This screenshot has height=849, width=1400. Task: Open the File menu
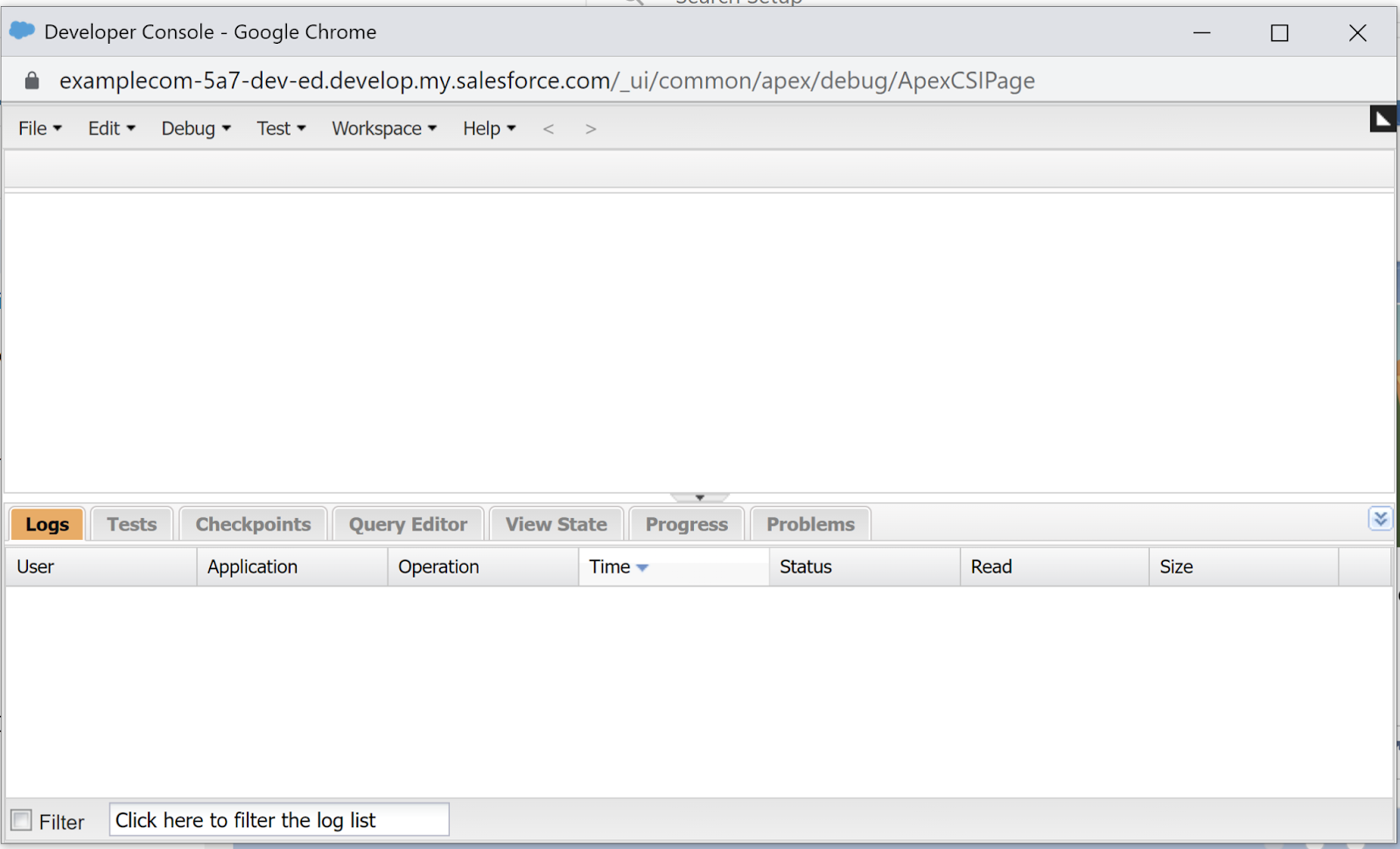[x=40, y=129]
